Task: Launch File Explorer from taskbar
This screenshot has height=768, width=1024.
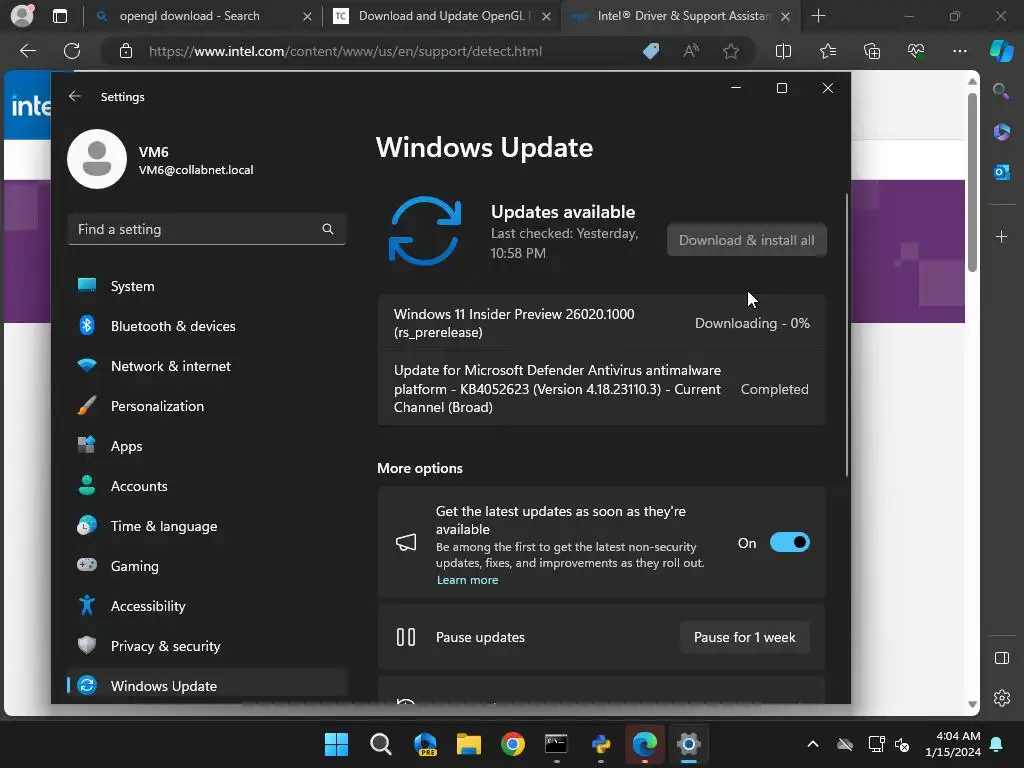Action: pos(468,744)
